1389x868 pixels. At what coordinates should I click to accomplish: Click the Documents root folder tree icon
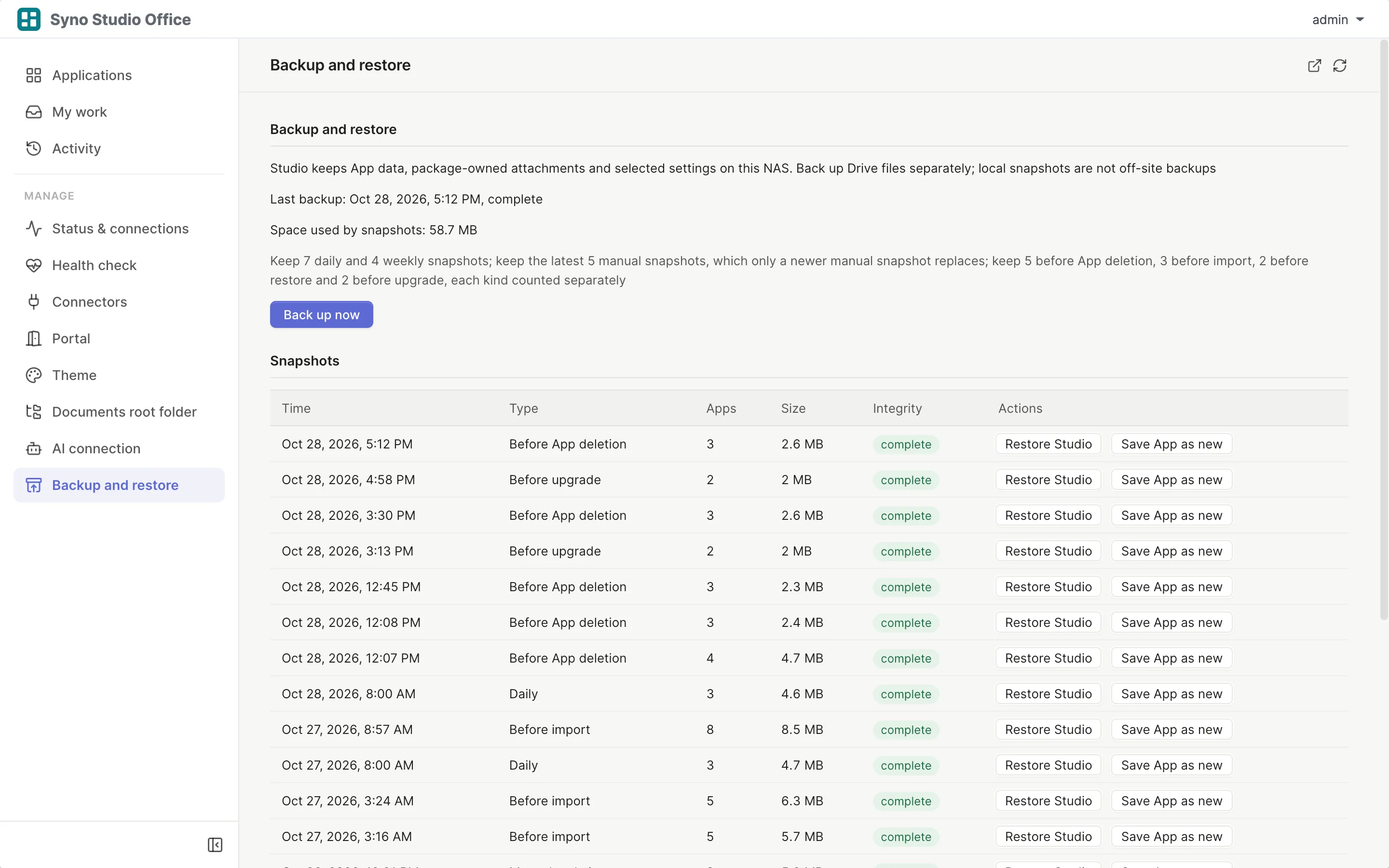coord(34,412)
